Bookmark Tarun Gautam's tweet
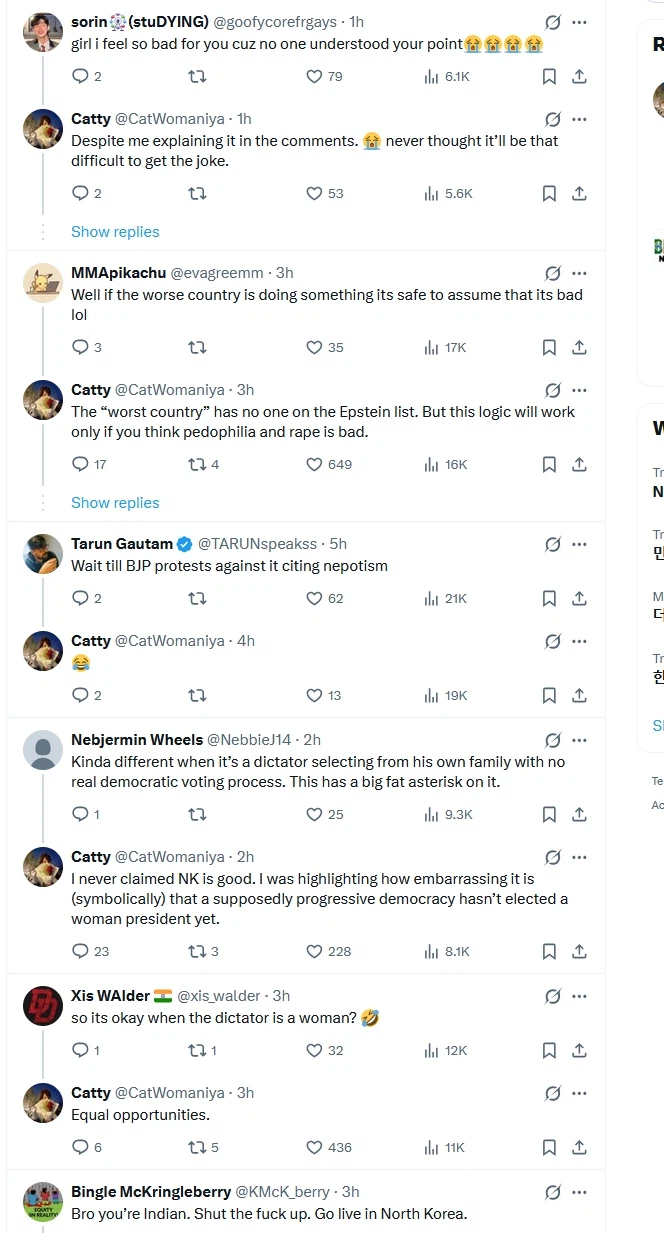This screenshot has height=1233, width=664. click(549, 598)
